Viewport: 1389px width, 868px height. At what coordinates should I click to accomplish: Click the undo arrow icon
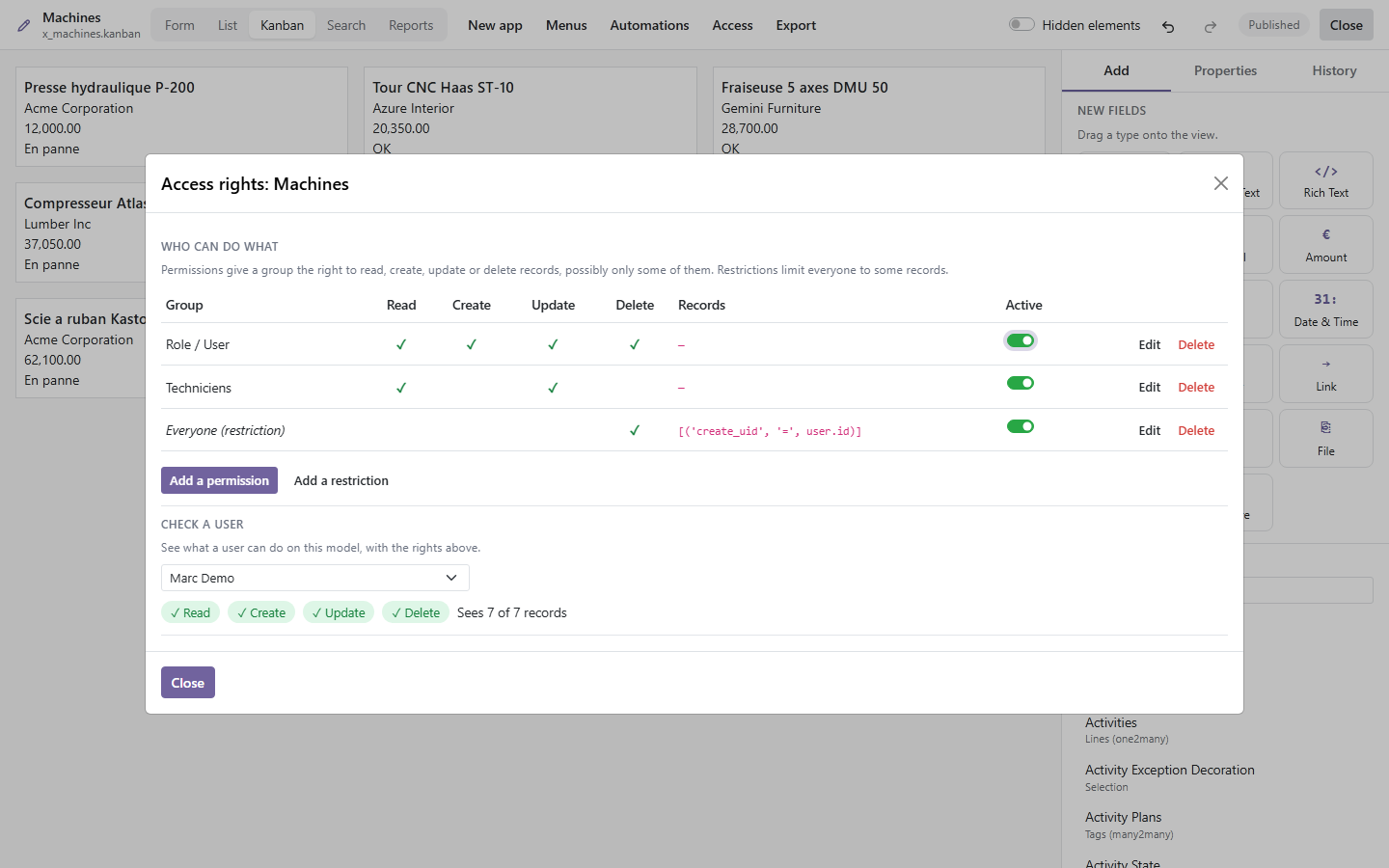point(1168,26)
